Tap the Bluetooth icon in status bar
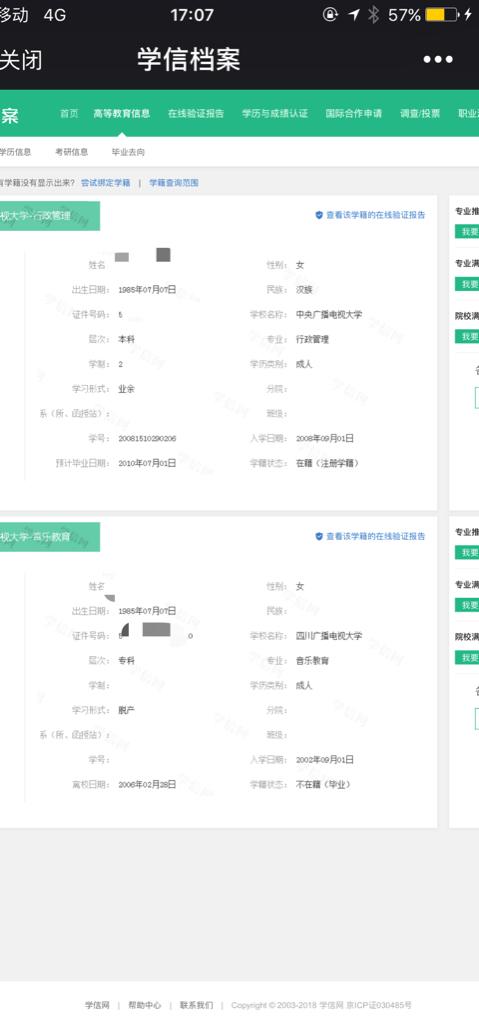 [x=373, y=14]
